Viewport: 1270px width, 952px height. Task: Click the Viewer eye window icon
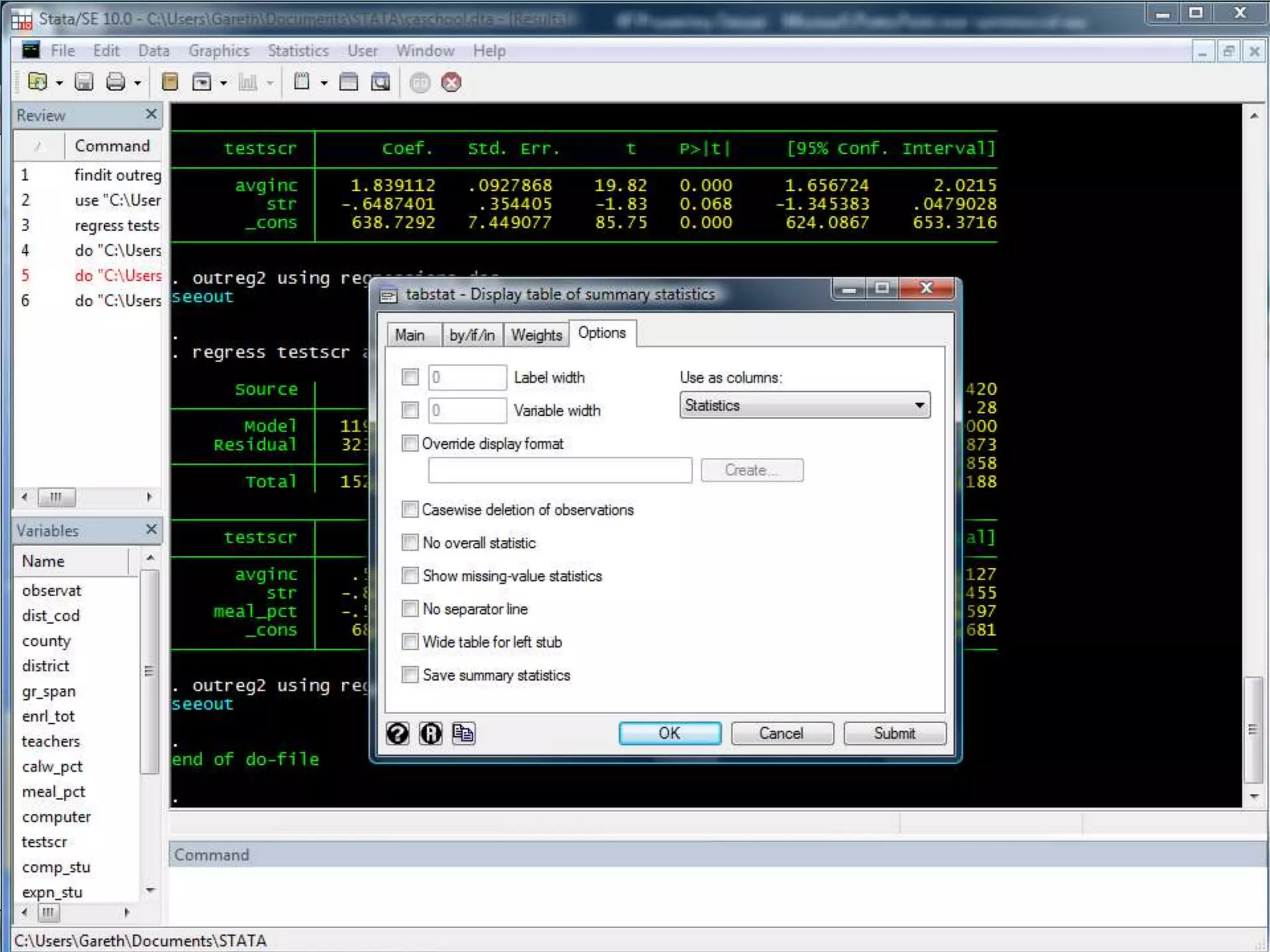202,82
